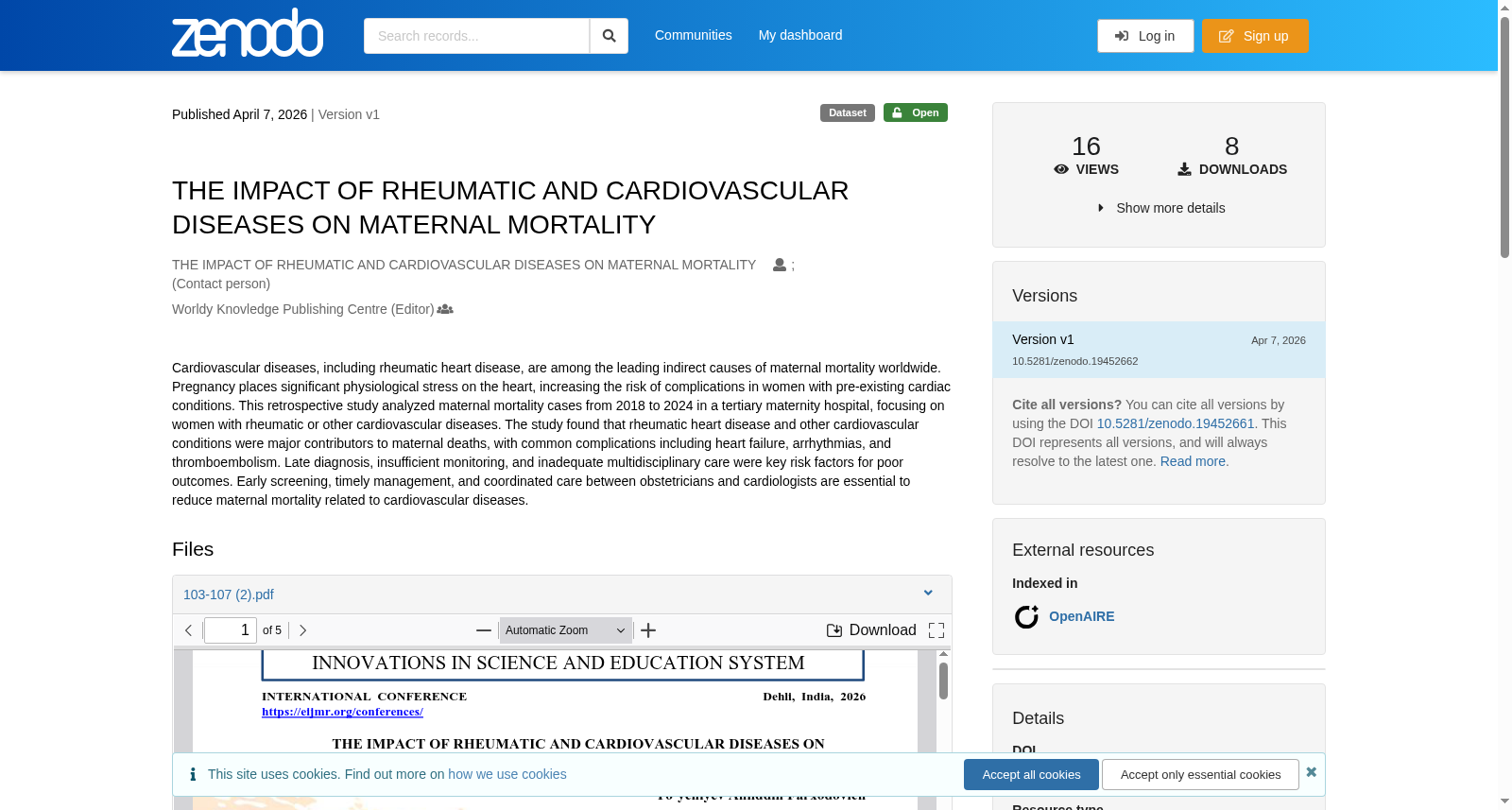1512x810 pixels.
Task: Click the Search records input field
Action: (476, 36)
